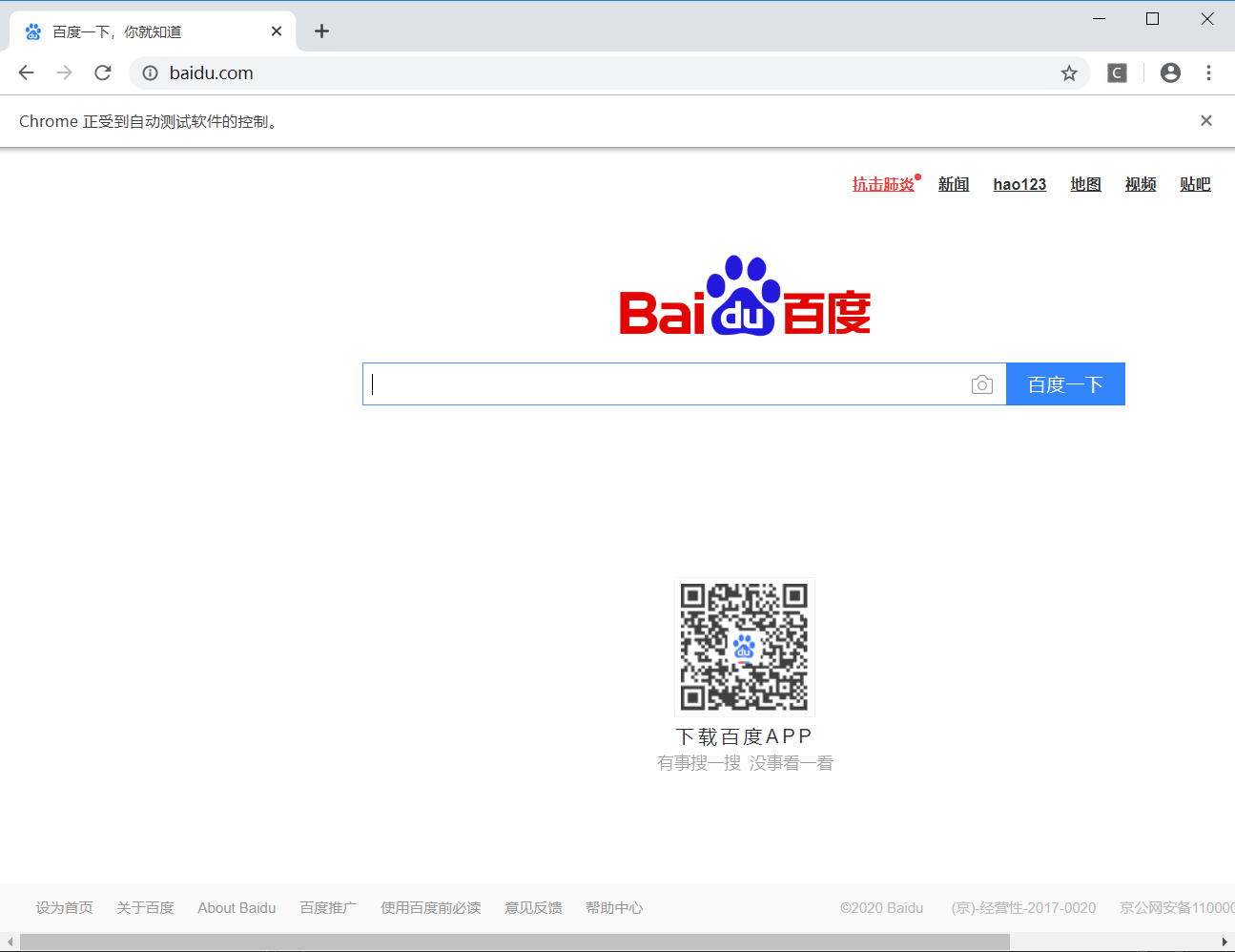
Task: Click 意见反馈 footer link
Action: click(533, 908)
